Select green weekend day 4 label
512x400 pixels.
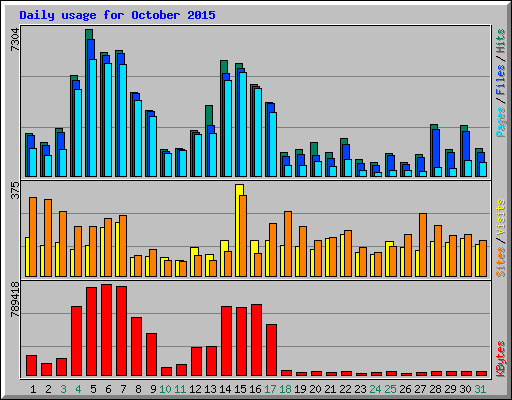[x=78, y=389]
